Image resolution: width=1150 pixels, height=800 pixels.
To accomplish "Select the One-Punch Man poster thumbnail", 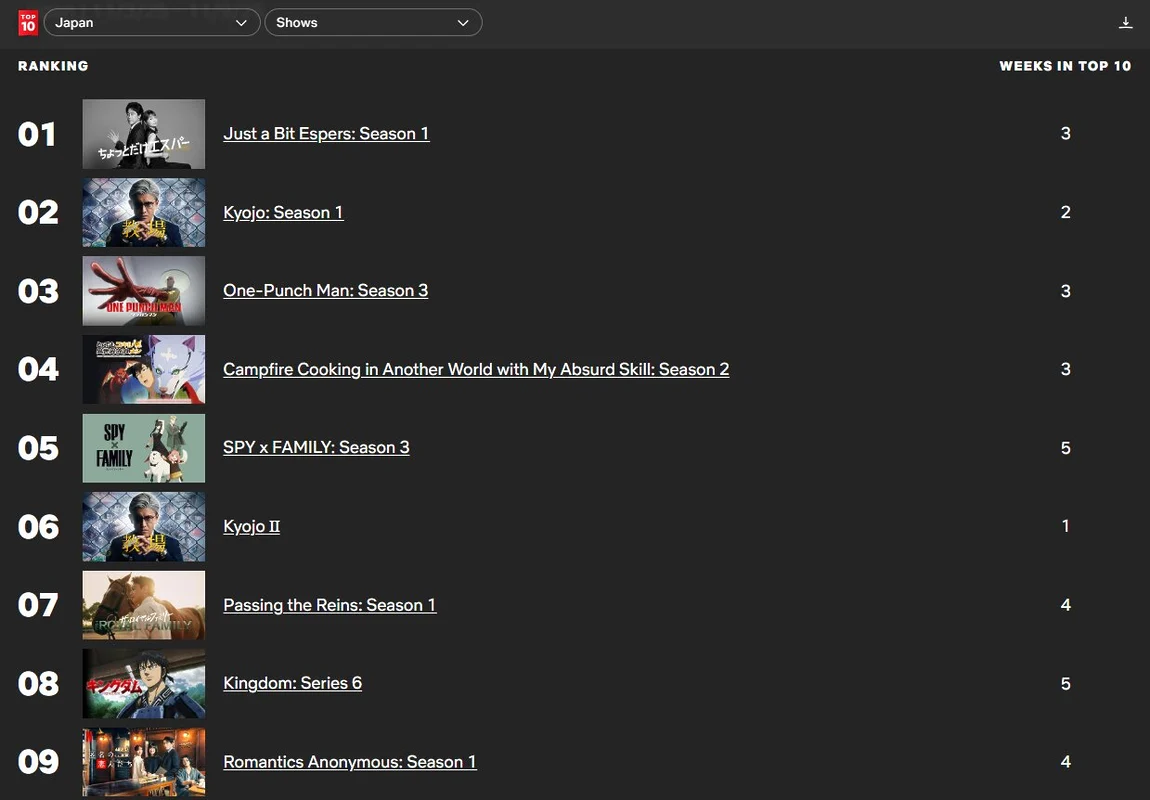I will coord(144,291).
